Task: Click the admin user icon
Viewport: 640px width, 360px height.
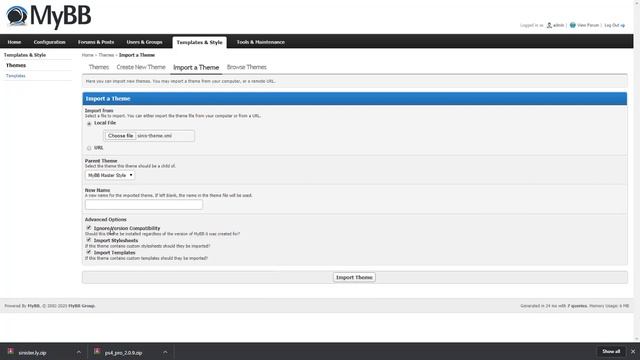Action: [x=549, y=25]
